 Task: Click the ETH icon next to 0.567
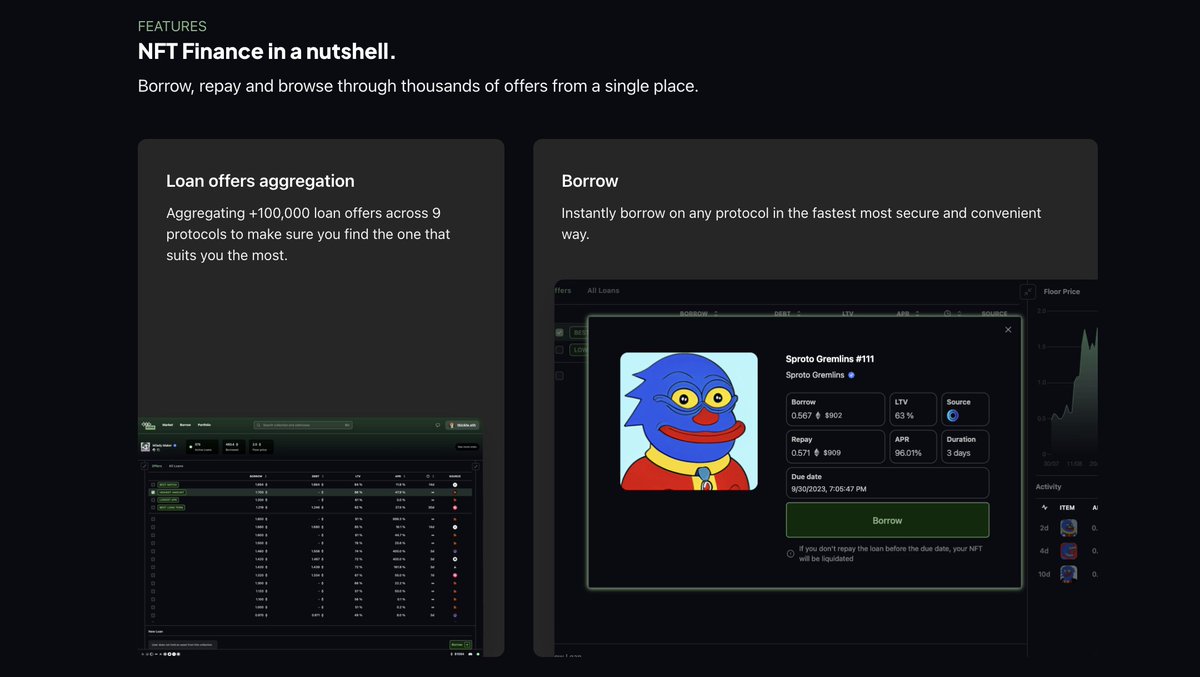(820, 415)
